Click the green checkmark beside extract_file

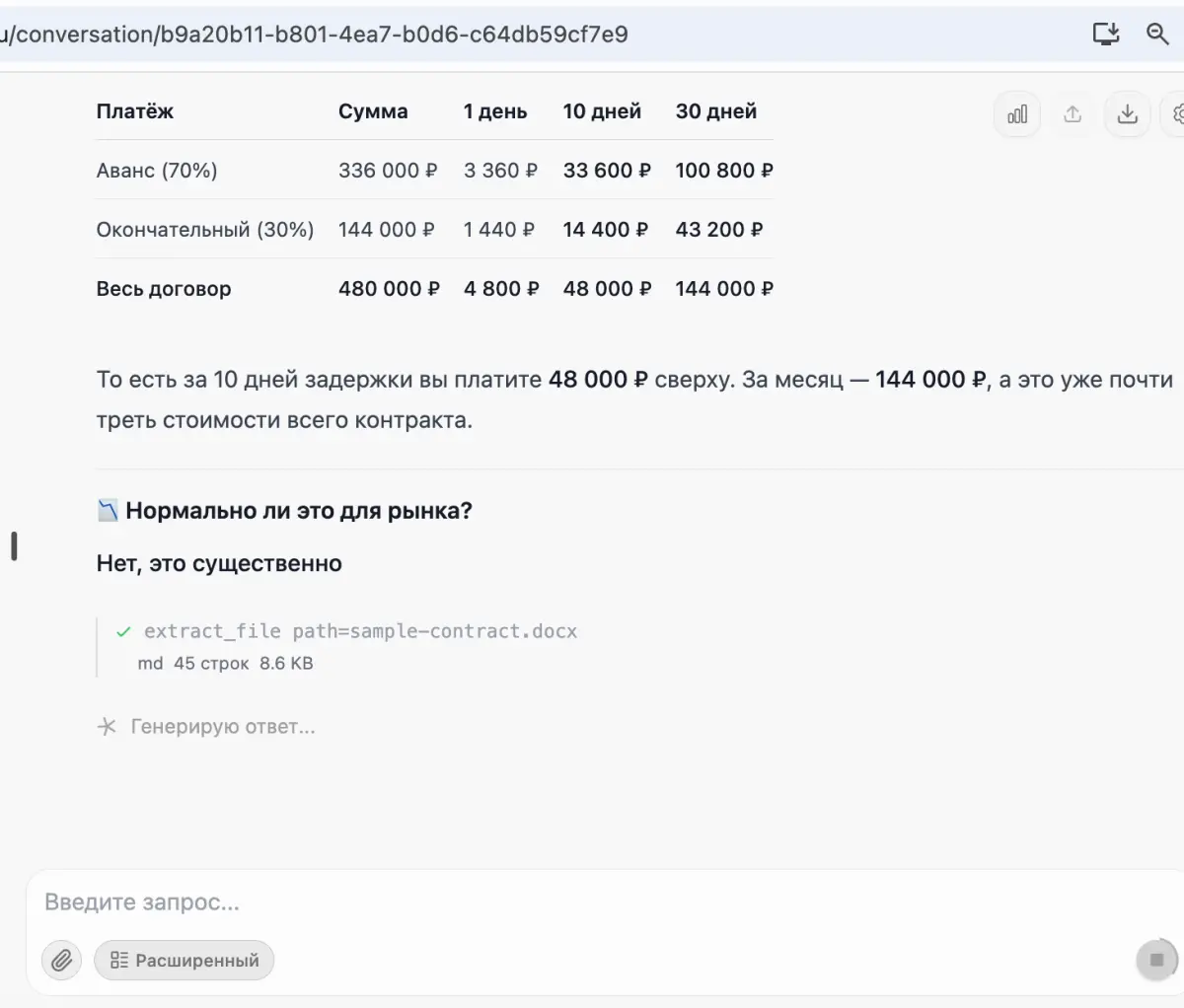(x=123, y=631)
